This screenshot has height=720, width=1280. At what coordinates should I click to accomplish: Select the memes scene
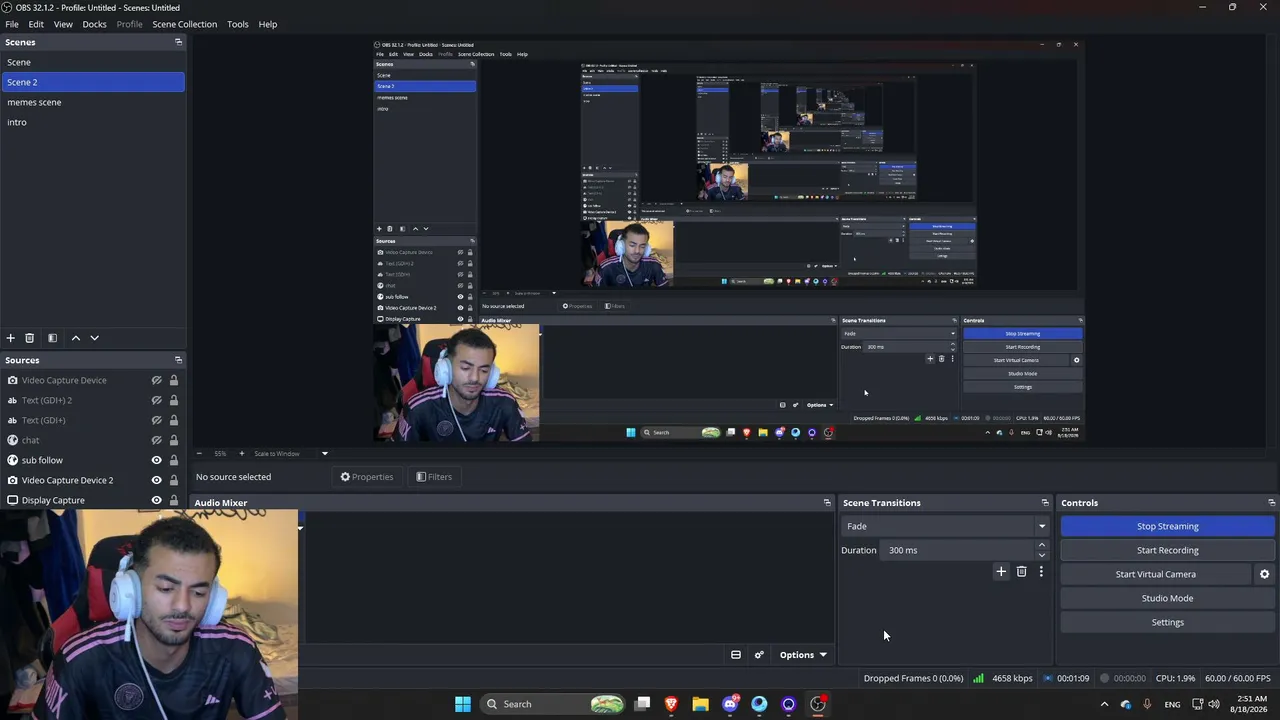point(92,102)
